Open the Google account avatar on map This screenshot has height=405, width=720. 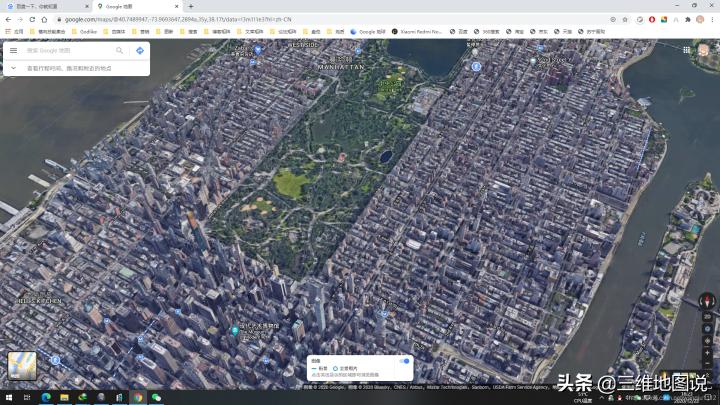tap(703, 50)
